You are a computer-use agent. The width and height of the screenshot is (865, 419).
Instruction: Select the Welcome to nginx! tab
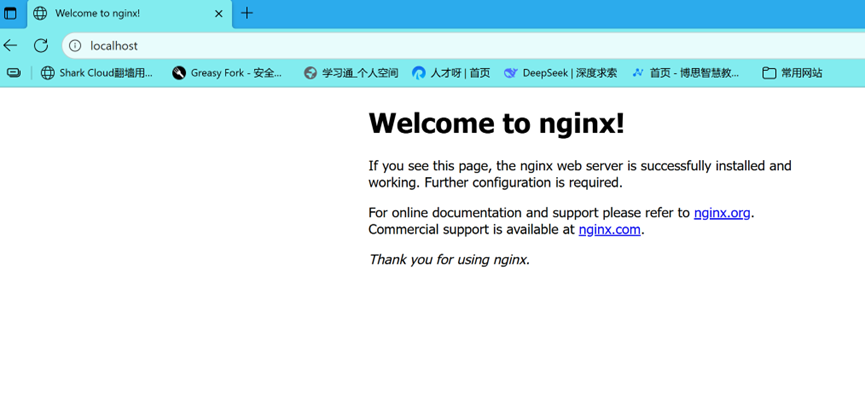tap(130, 13)
